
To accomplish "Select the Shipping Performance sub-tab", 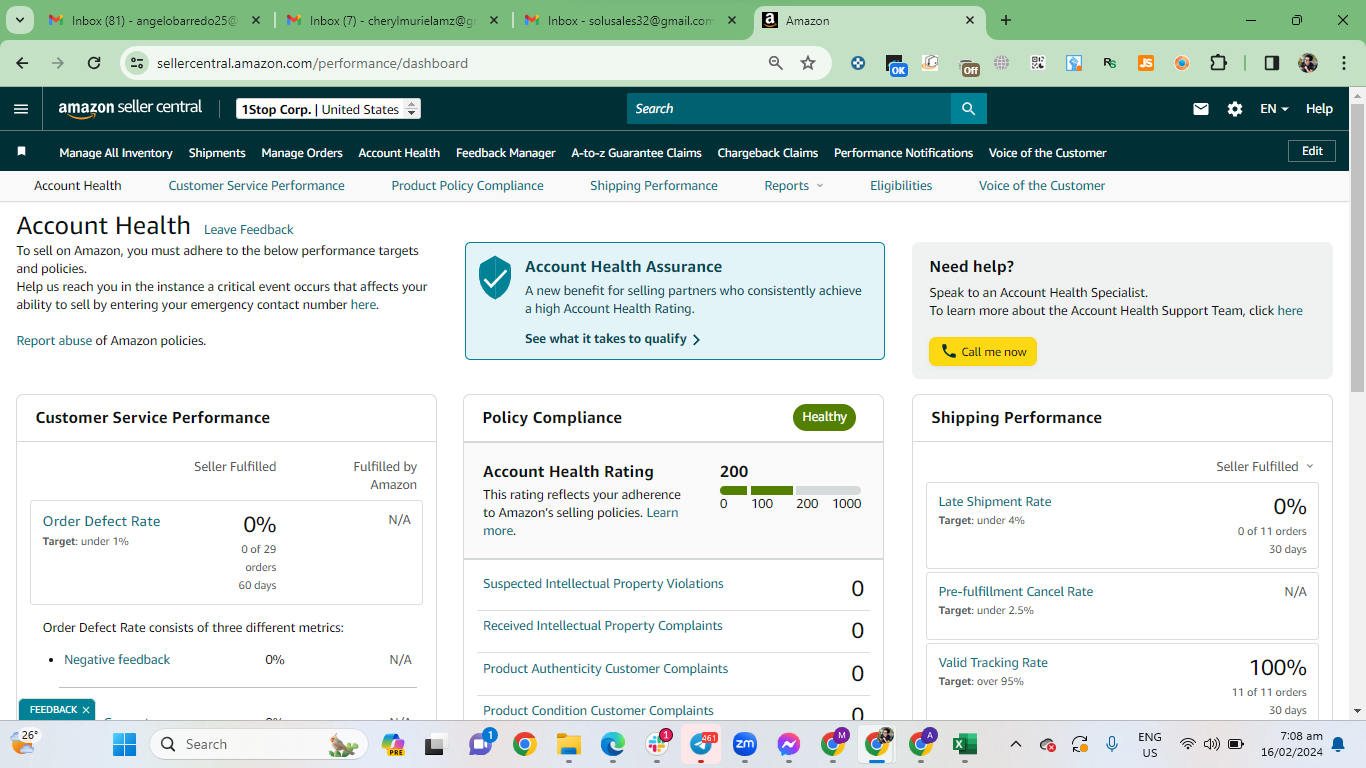I will [654, 186].
